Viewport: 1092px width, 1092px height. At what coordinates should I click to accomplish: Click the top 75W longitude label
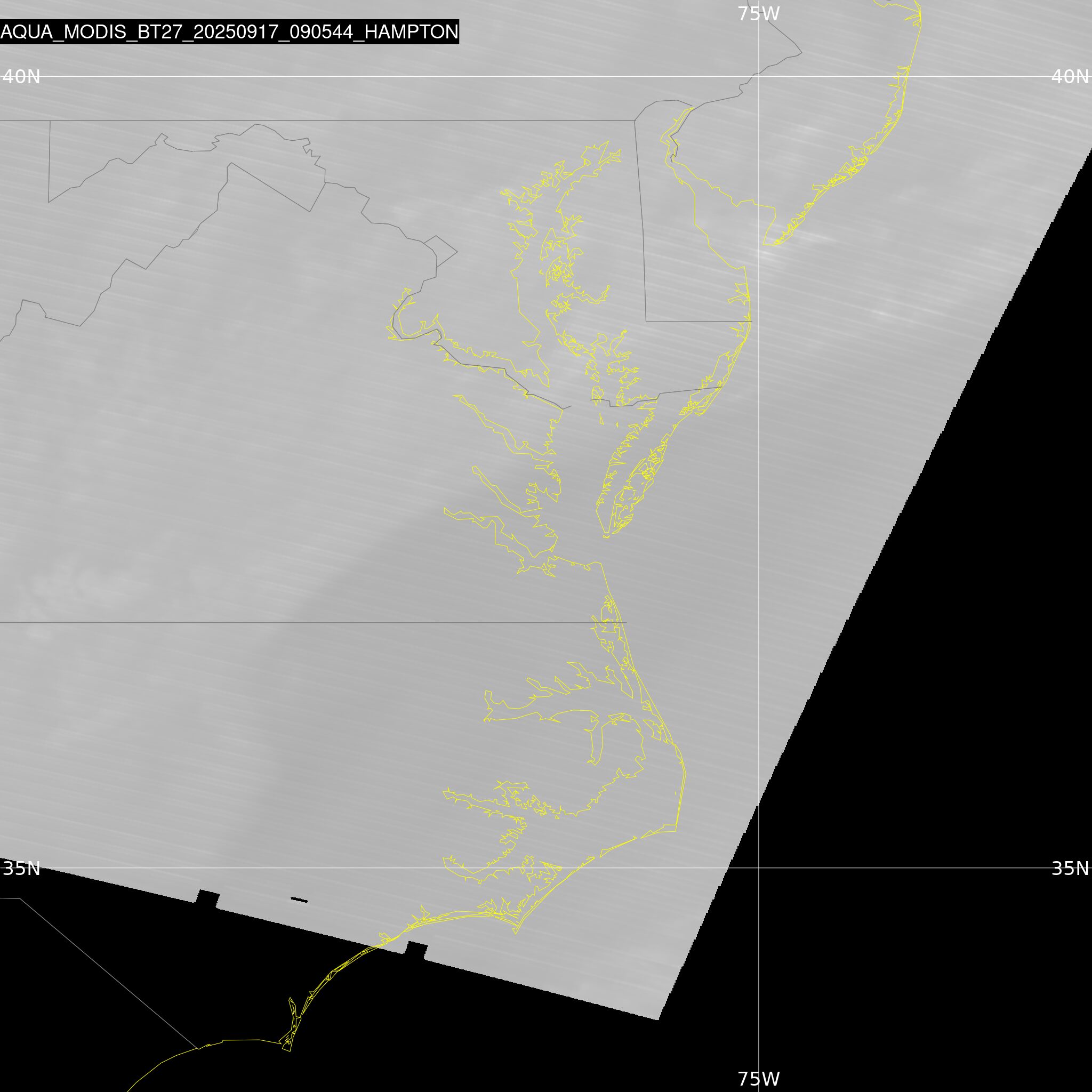(759, 13)
